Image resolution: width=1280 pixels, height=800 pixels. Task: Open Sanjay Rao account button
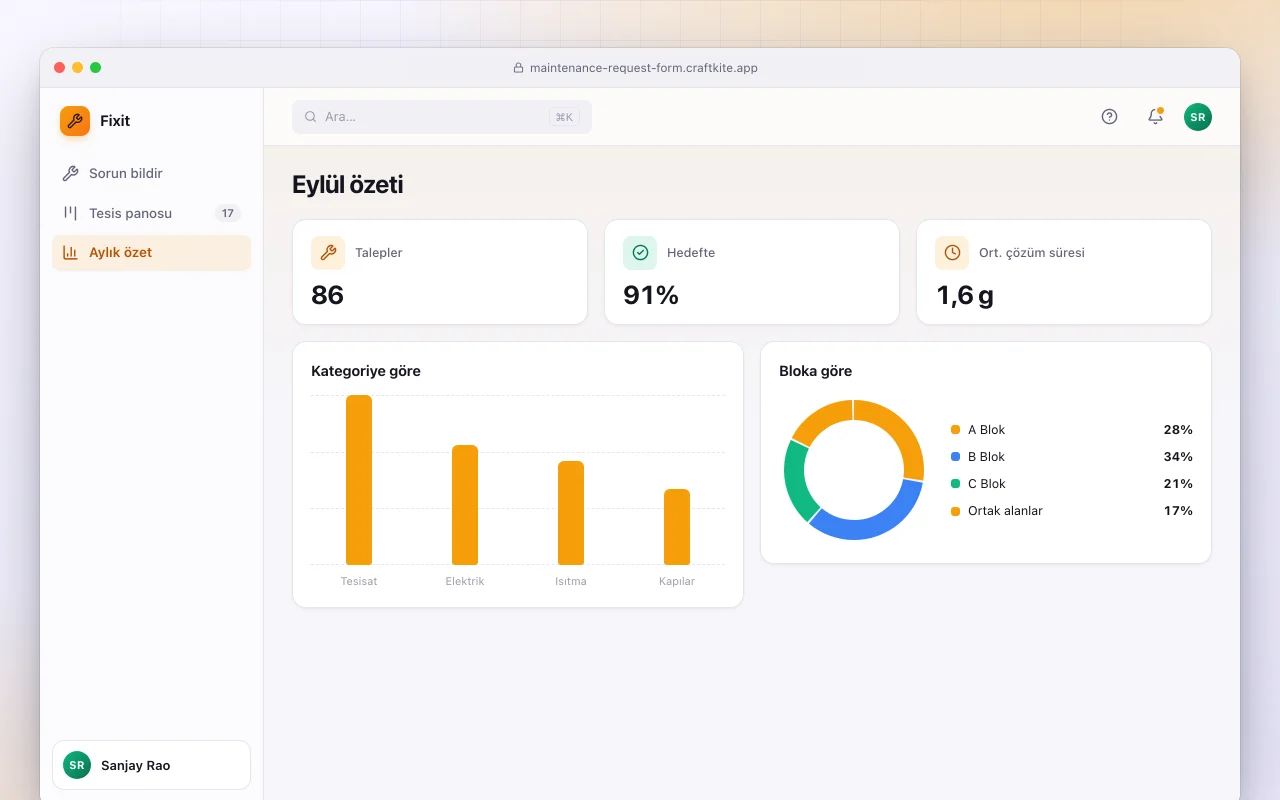[x=151, y=765]
